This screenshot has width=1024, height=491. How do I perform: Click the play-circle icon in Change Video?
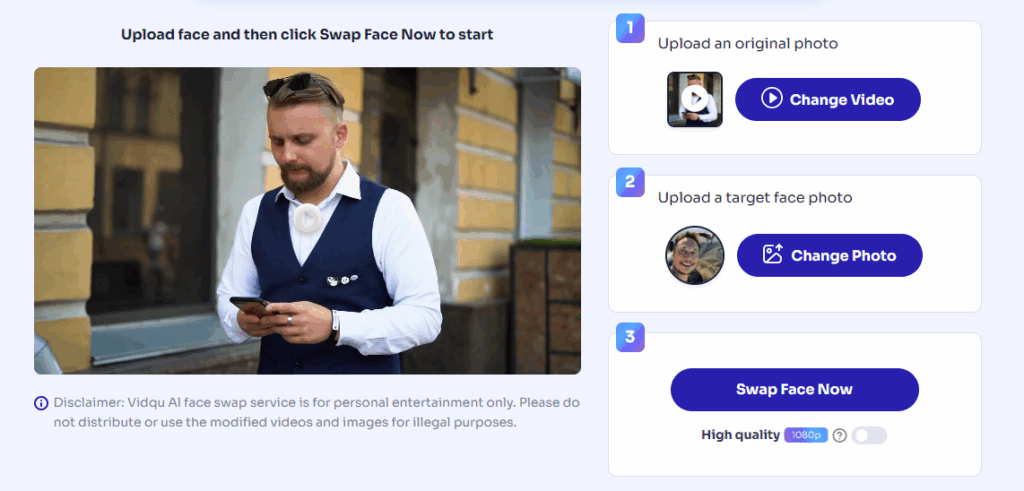pyautogui.click(x=771, y=99)
